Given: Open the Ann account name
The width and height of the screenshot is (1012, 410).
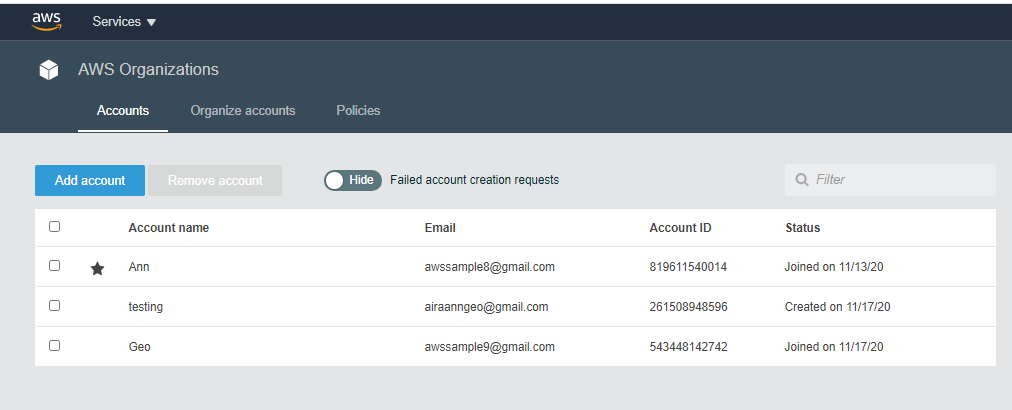Looking at the screenshot, I should pyautogui.click(x=139, y=267).
